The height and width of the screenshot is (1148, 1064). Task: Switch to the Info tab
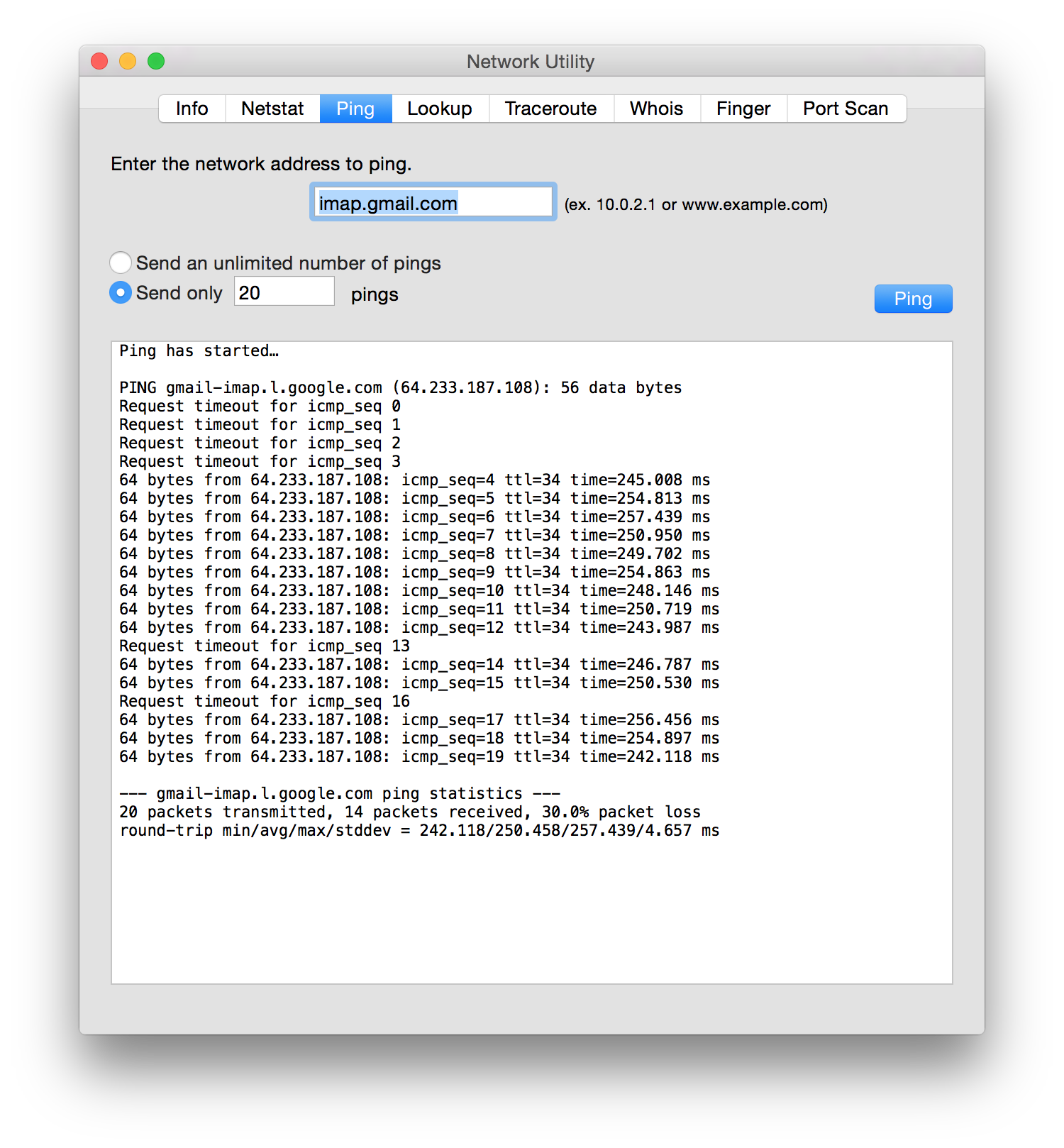pos(192,109)
